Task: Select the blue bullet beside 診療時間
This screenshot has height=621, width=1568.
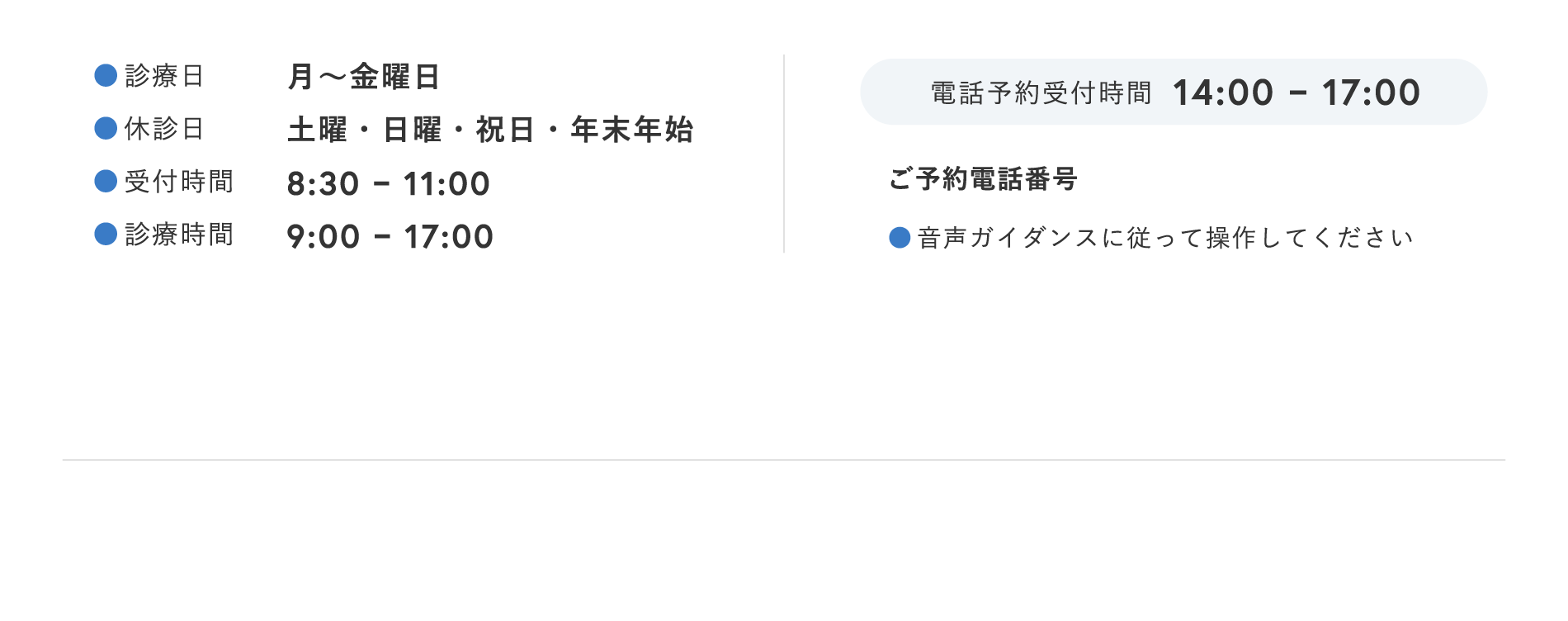Action: (106, 234)
